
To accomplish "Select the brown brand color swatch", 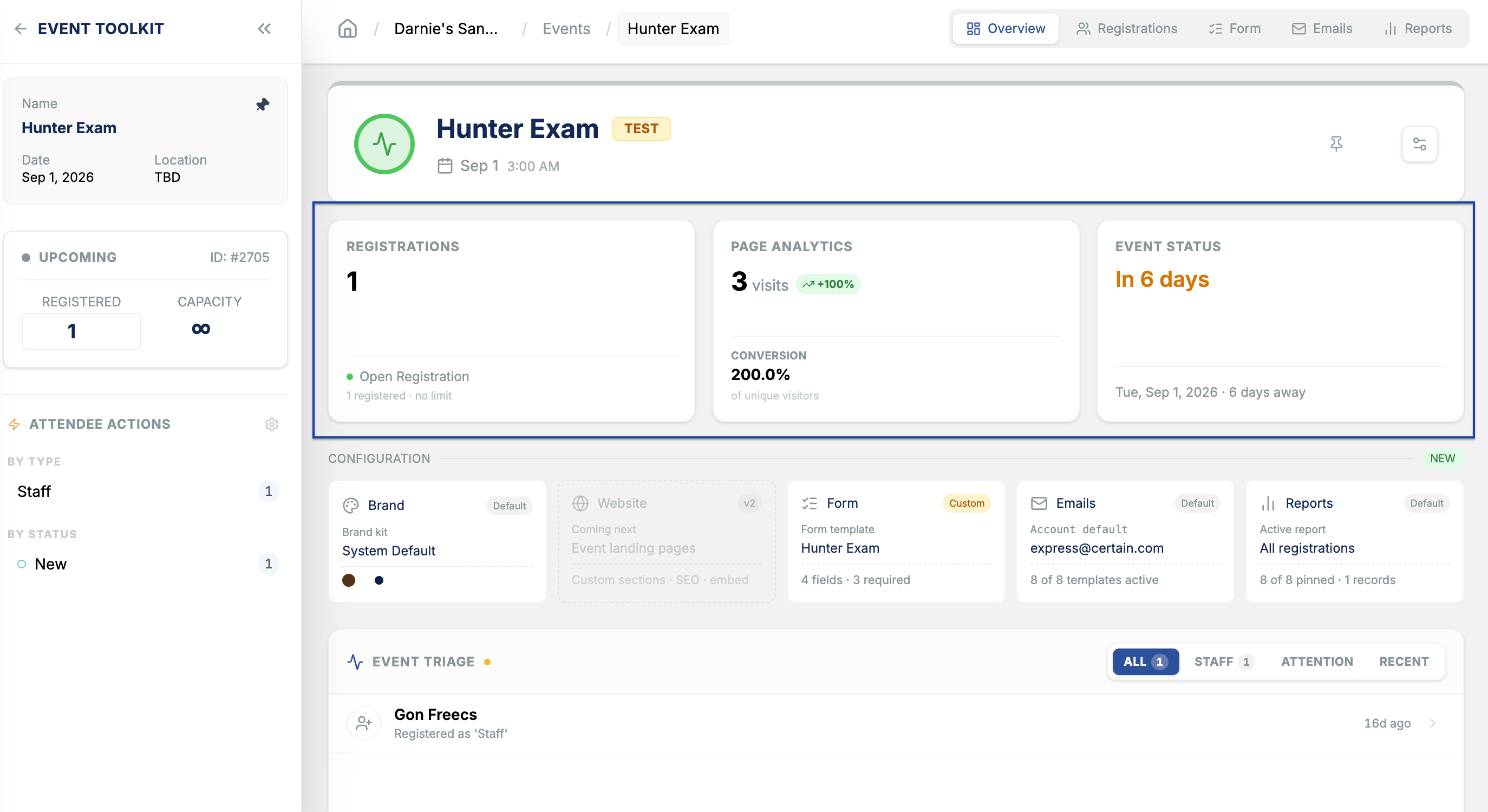I will coord(348,580).
